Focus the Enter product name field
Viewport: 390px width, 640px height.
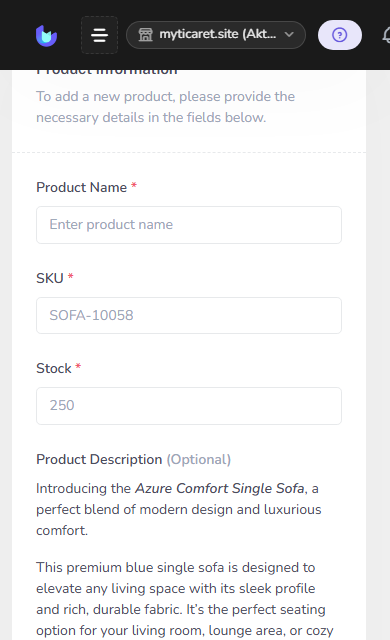point(189,225)
